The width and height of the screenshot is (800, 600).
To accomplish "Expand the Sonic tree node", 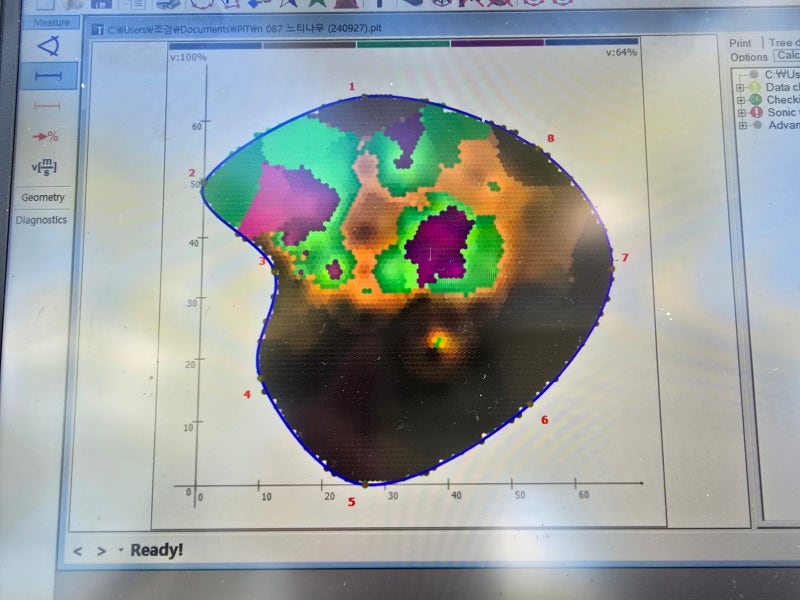I will [742, 113].
